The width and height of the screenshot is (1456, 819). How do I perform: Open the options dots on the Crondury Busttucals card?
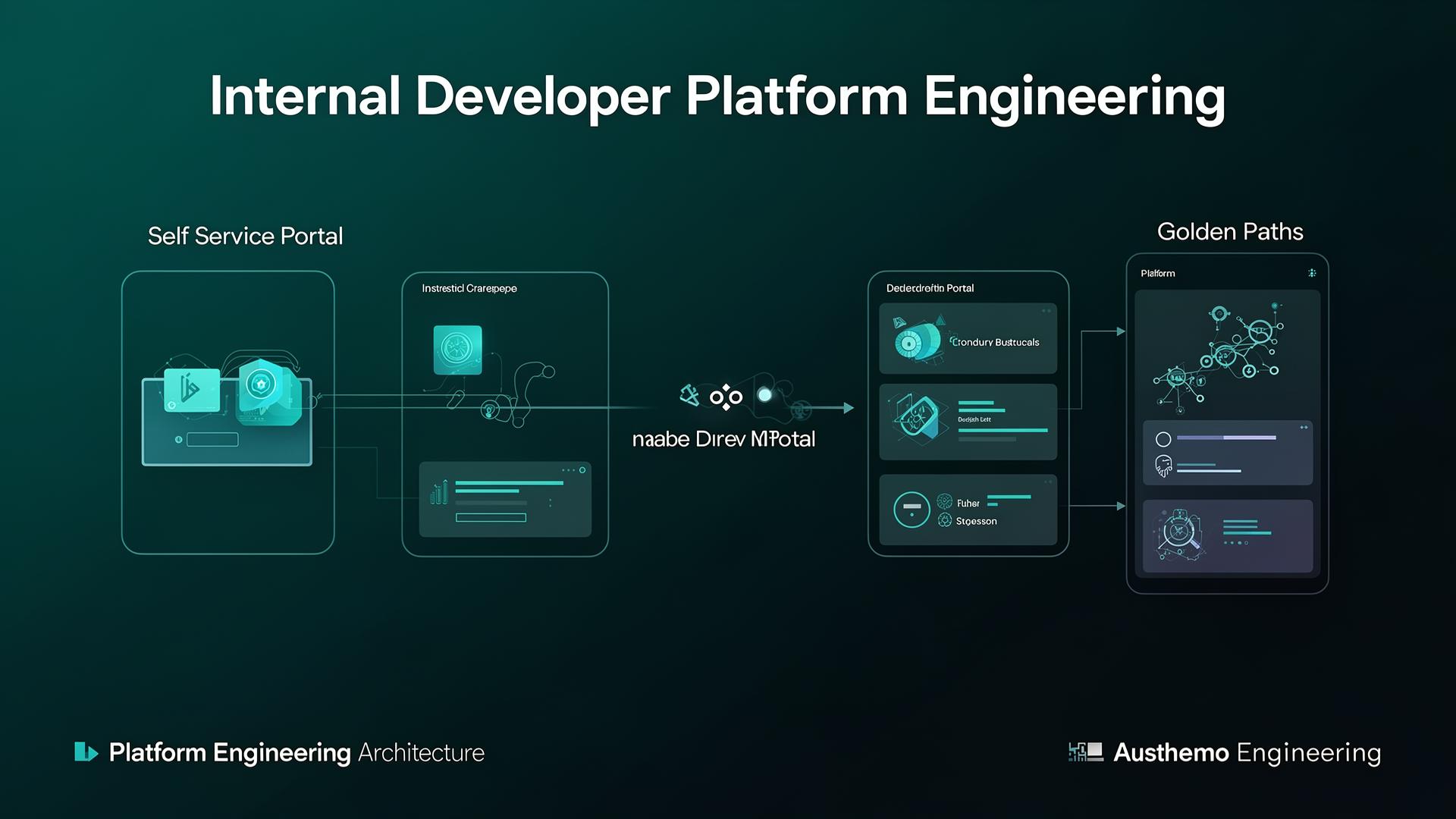click(1046, 311)
